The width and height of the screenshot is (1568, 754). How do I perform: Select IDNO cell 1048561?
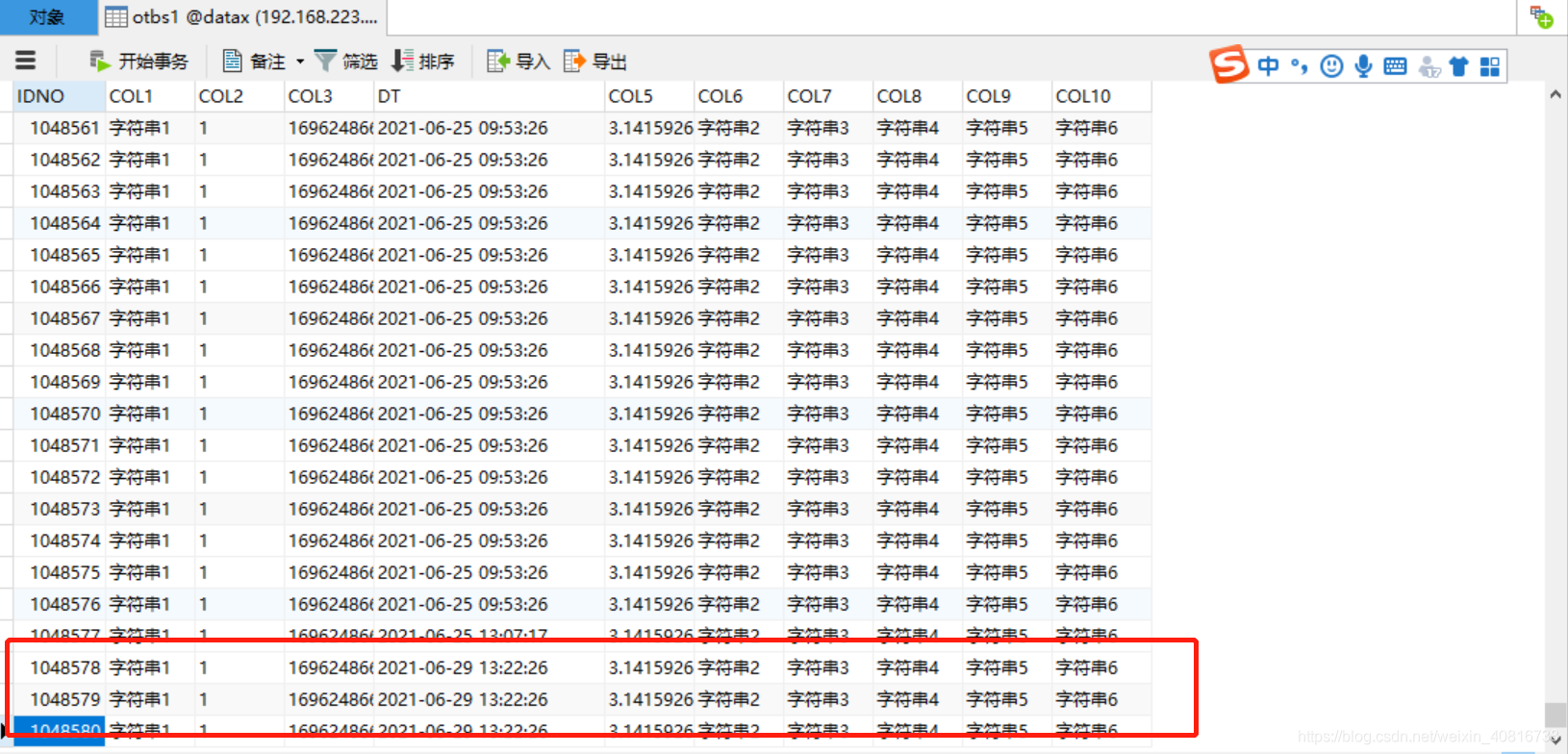click(59, 128)
